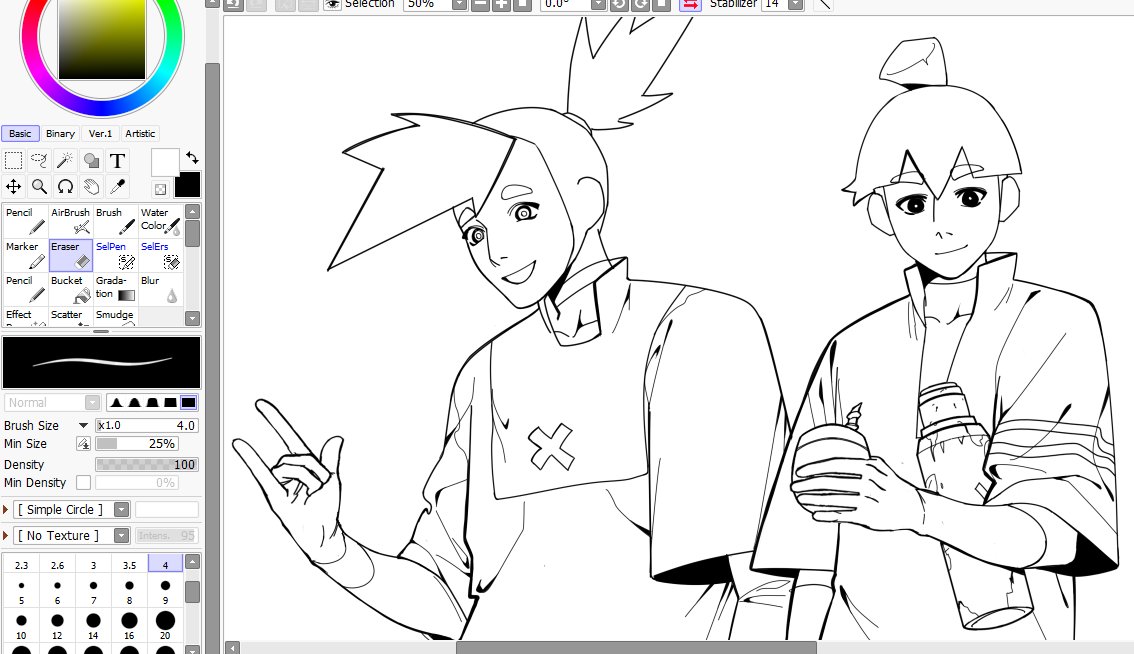Choose the first Pencil brush

[26, 221]
